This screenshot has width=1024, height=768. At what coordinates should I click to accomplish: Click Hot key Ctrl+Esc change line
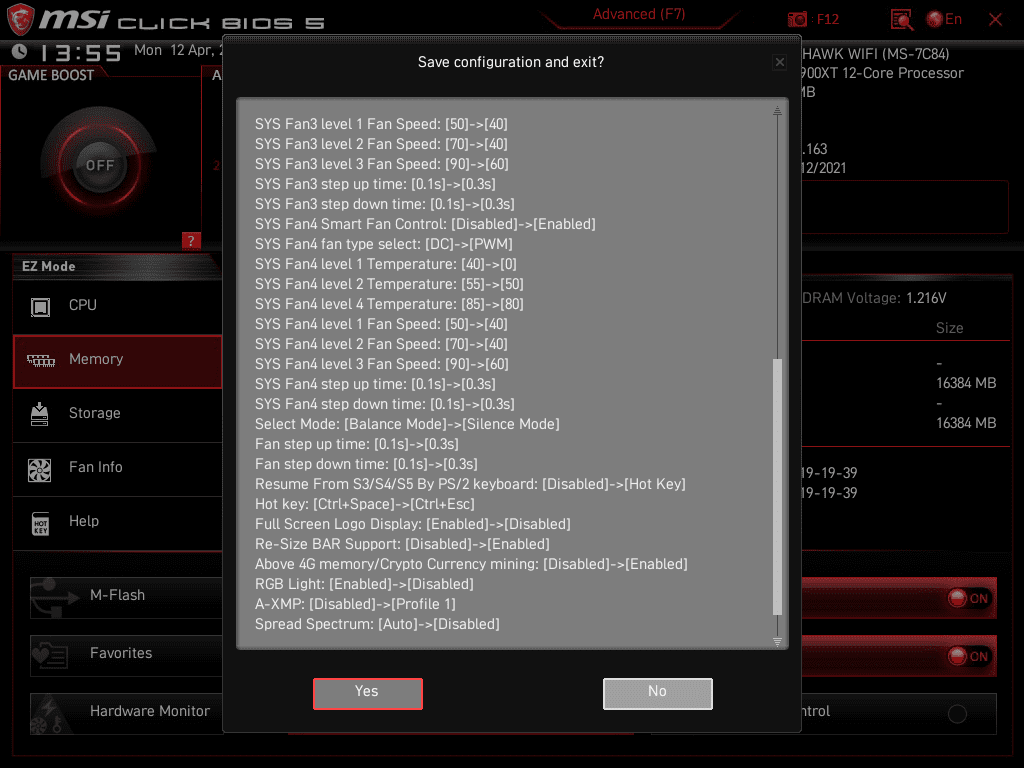click(365, 504)
